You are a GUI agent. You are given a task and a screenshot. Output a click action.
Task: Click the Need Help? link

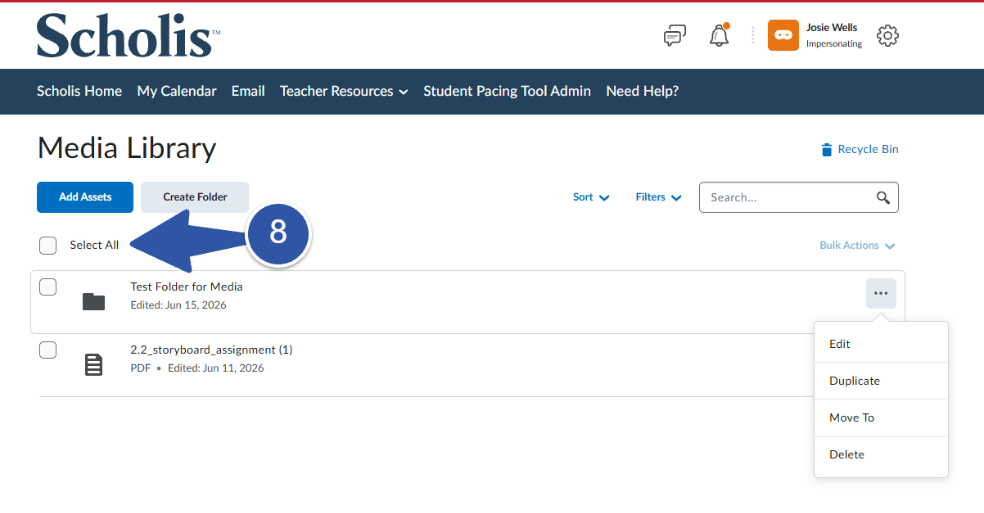[642, 91]
